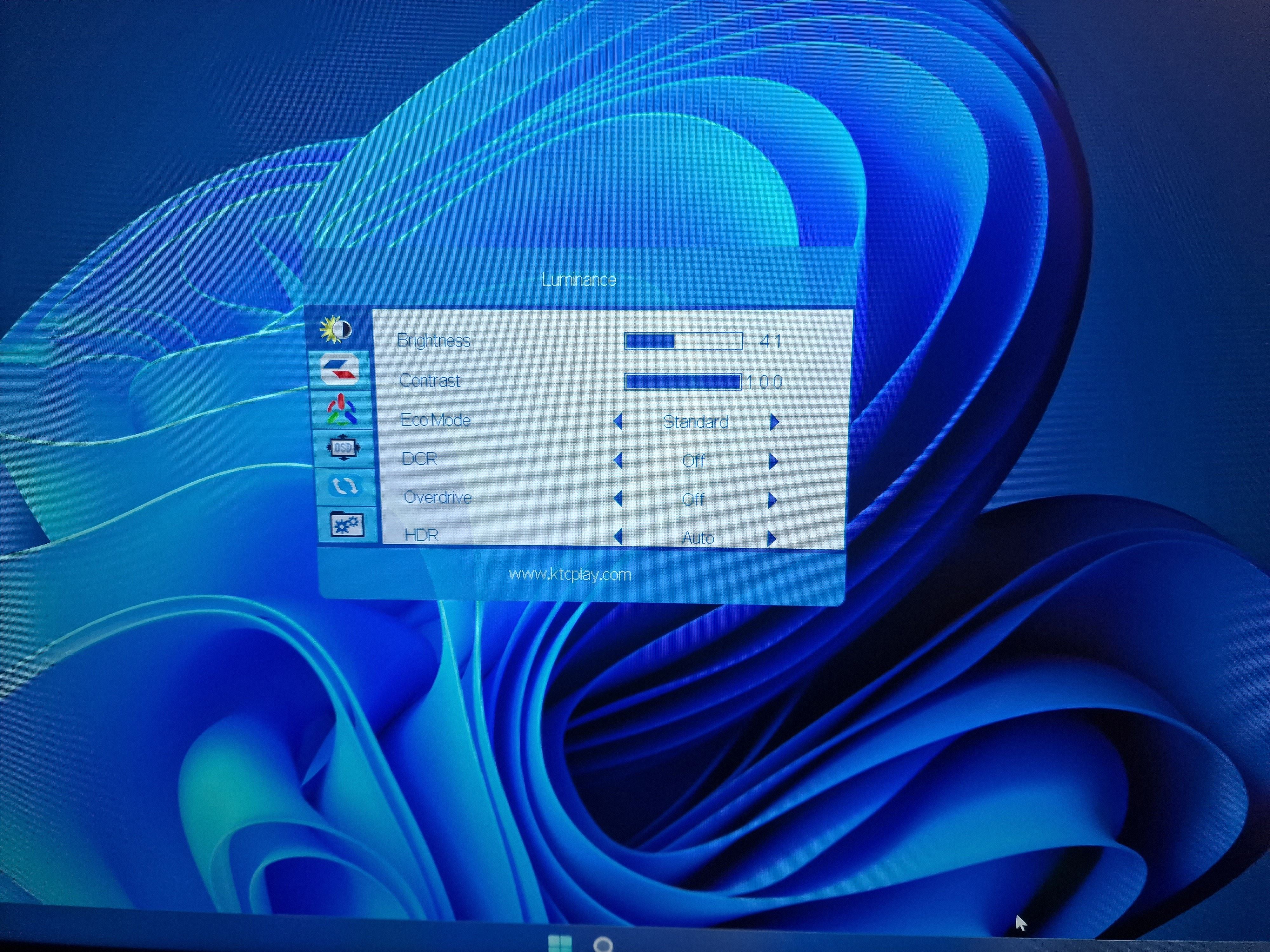Select the DCR menu row label
Screen dimensions: 1270x952
point(420,459)
